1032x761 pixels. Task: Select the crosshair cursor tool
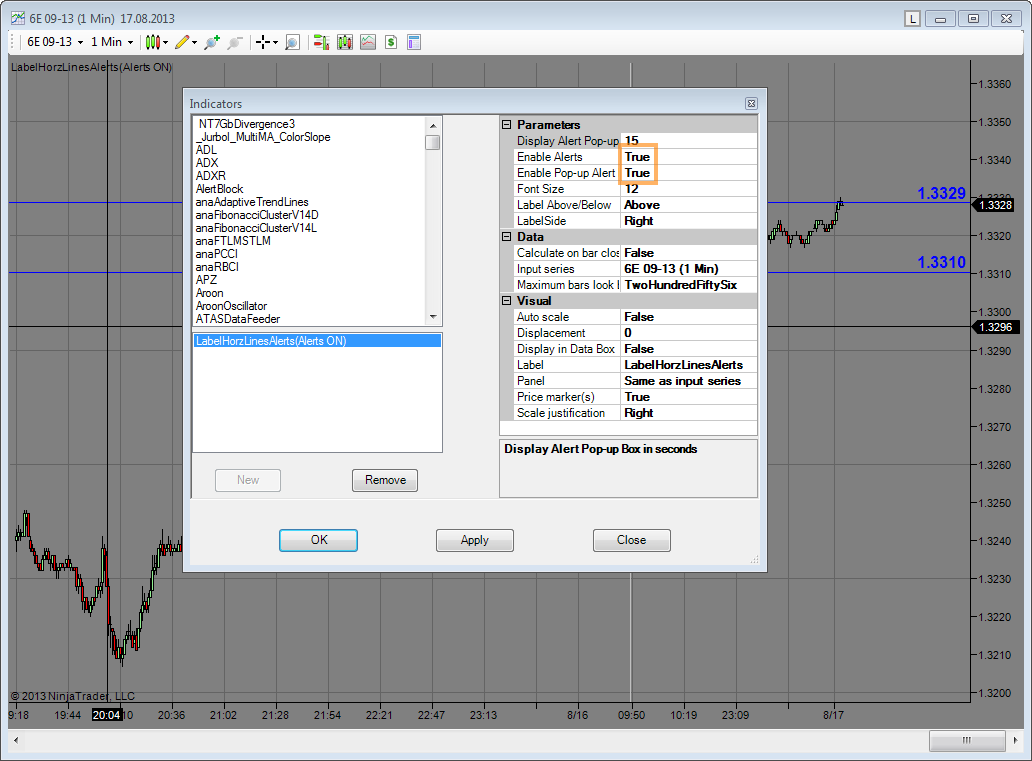(x=262, y=42)
